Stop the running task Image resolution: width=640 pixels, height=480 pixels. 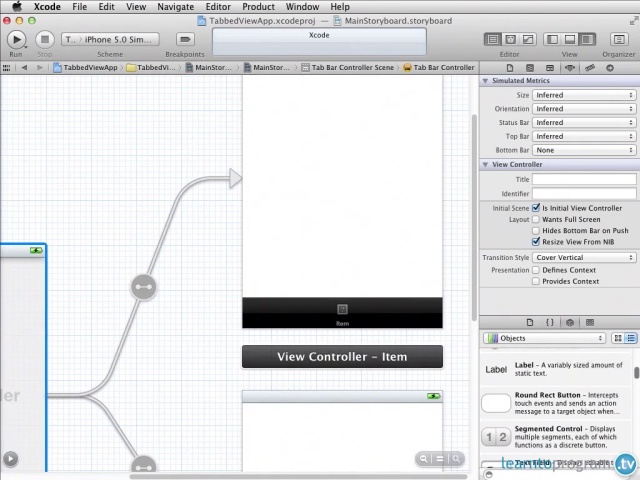tap(45, 40)
